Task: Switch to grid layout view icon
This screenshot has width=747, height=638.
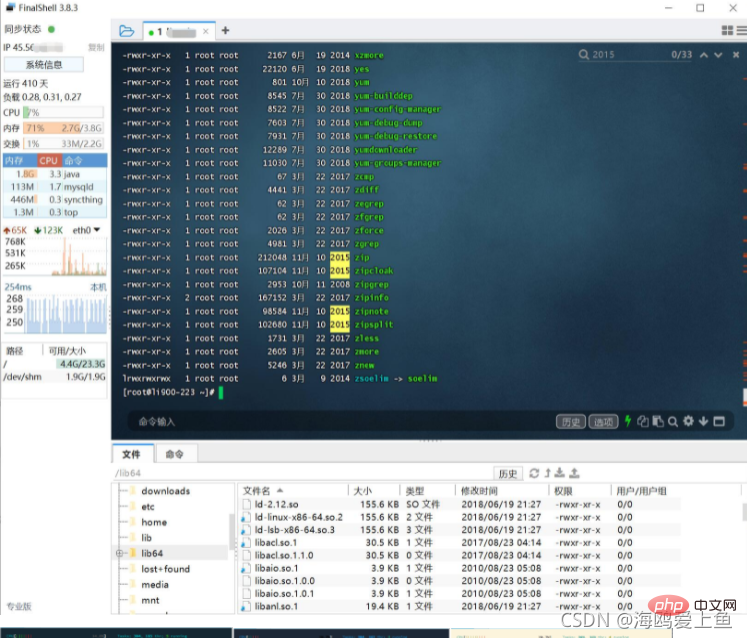Action: (727, 30)
